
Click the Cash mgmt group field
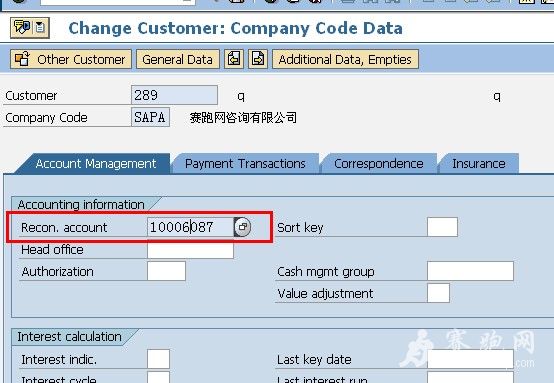(x=470, y=271)
